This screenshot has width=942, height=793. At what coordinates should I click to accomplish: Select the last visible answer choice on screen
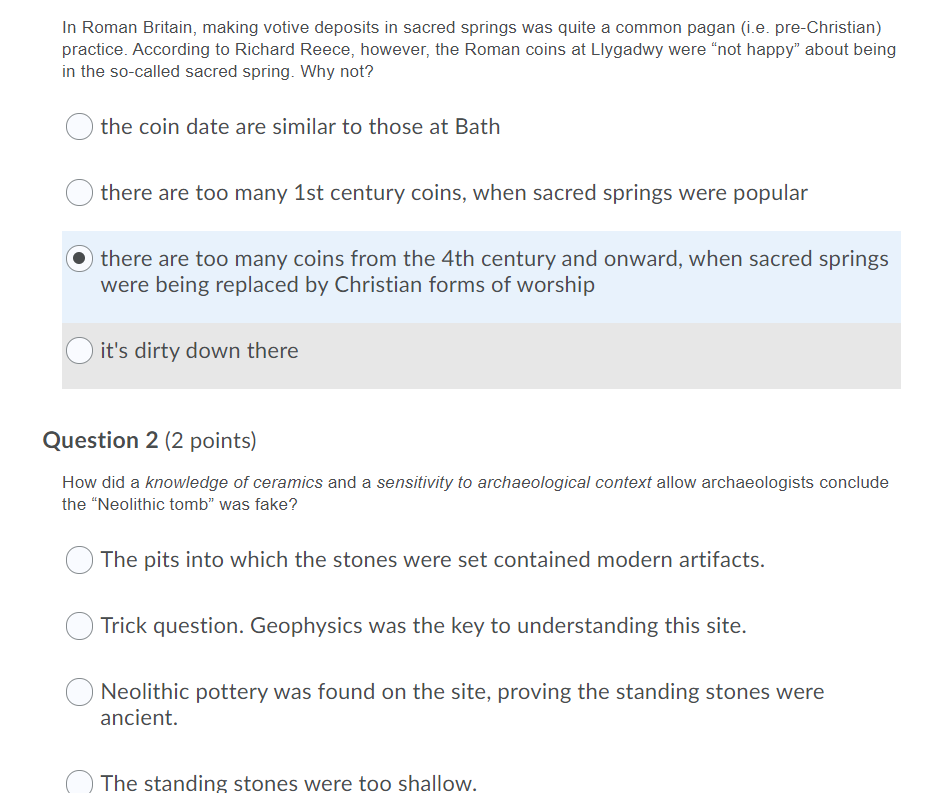79,781
